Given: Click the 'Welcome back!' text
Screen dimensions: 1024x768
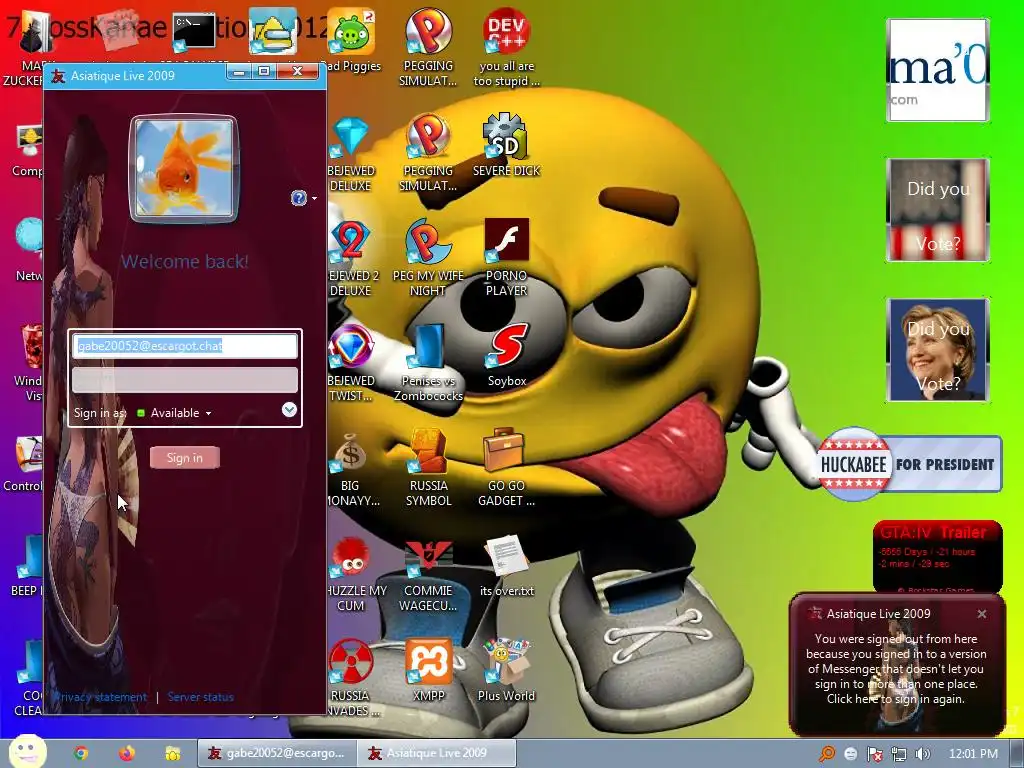Looking at the screenshot, I should tap(185, 262).
